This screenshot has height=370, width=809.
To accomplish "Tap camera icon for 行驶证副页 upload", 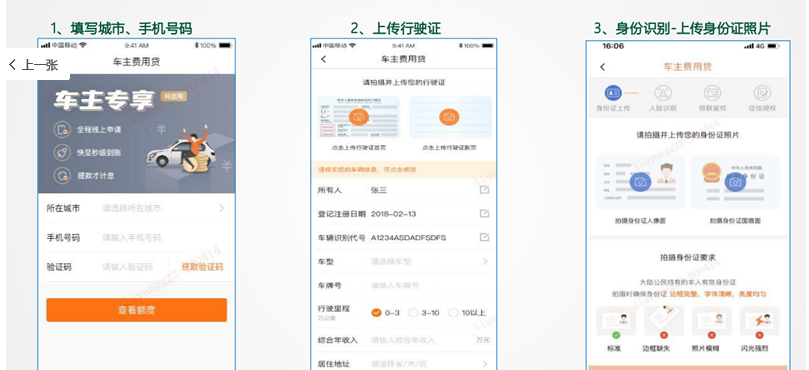I will click(449, 117).
